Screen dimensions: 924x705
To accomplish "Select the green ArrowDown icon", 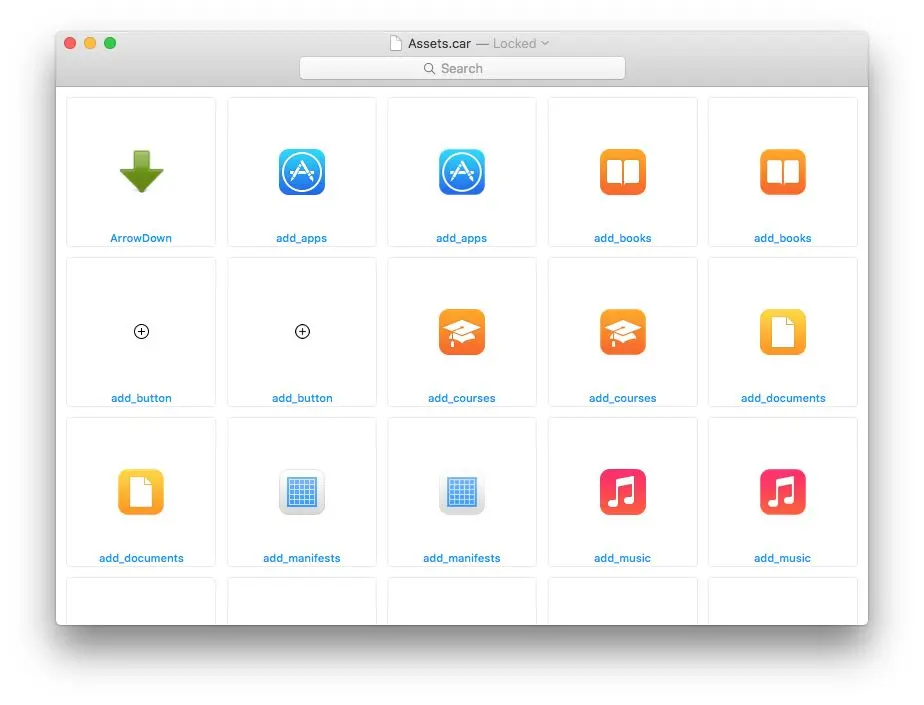I will (x=141, y=172).
